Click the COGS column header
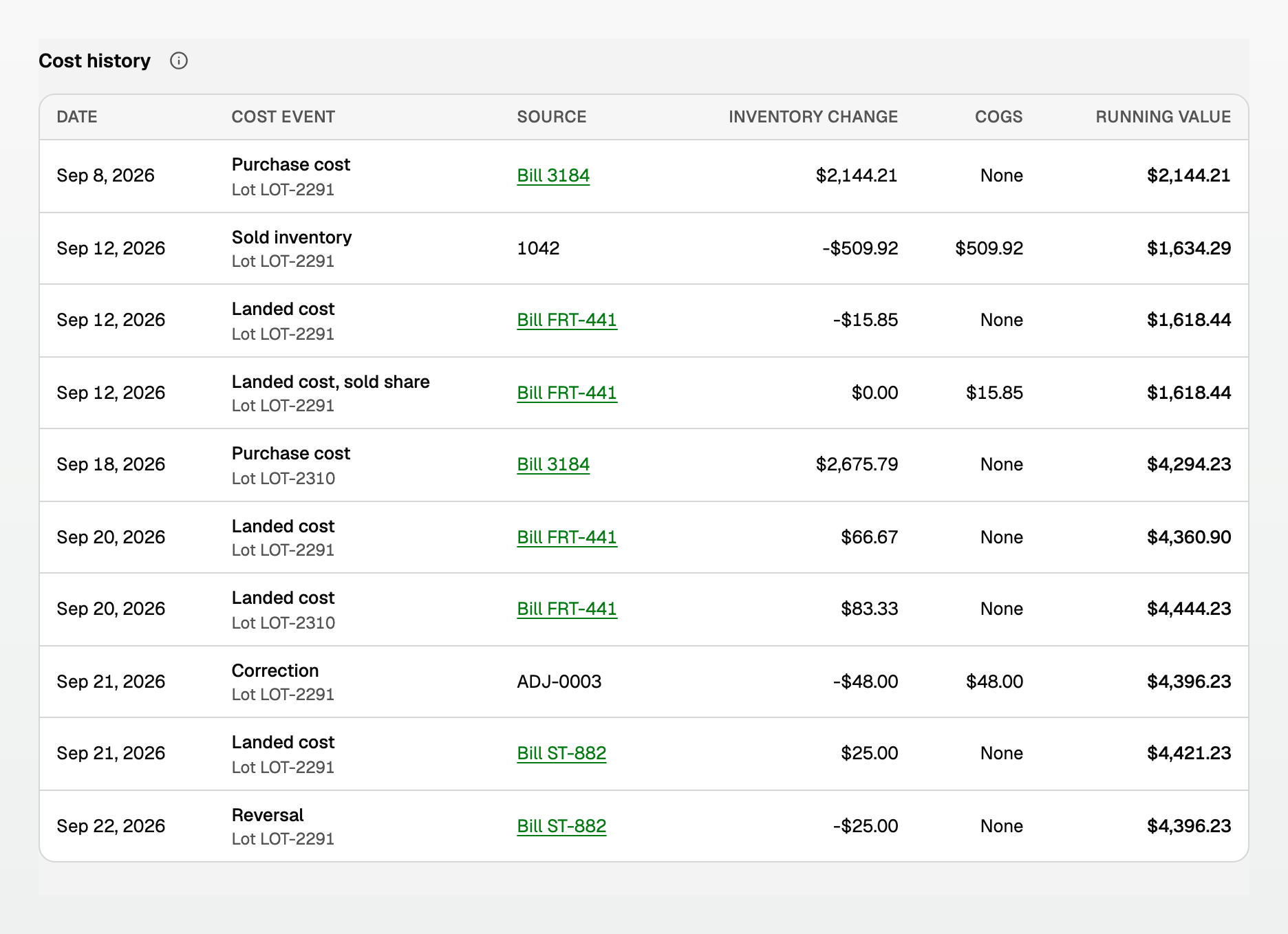1288x934 pixels. pyautogui.click(x=998, y=117)
